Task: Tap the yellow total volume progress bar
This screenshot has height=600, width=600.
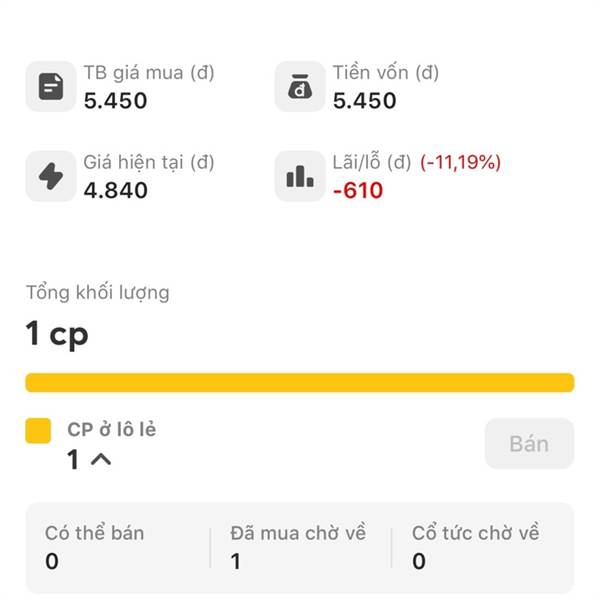Action: (x=300, y=383)
